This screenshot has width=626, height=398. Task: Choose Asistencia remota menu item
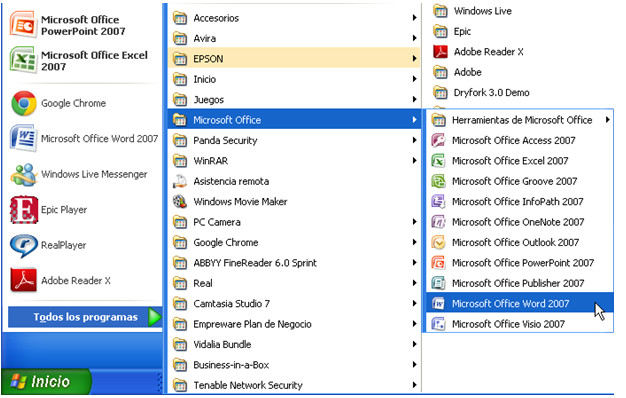[294, 181]
